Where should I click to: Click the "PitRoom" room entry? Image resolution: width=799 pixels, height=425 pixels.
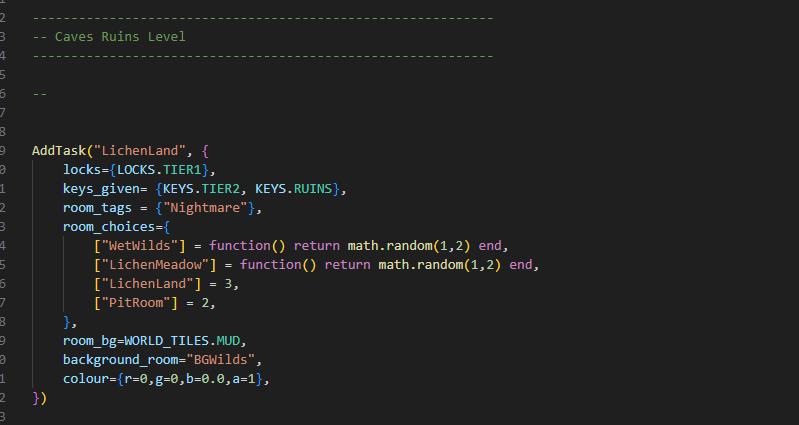click(136, 303)
